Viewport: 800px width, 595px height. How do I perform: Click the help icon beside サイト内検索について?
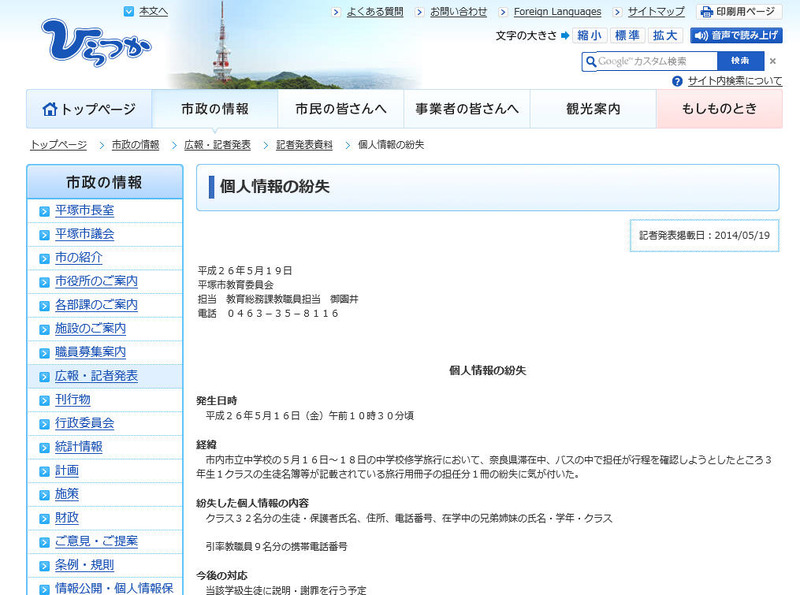tap(677, 81)
